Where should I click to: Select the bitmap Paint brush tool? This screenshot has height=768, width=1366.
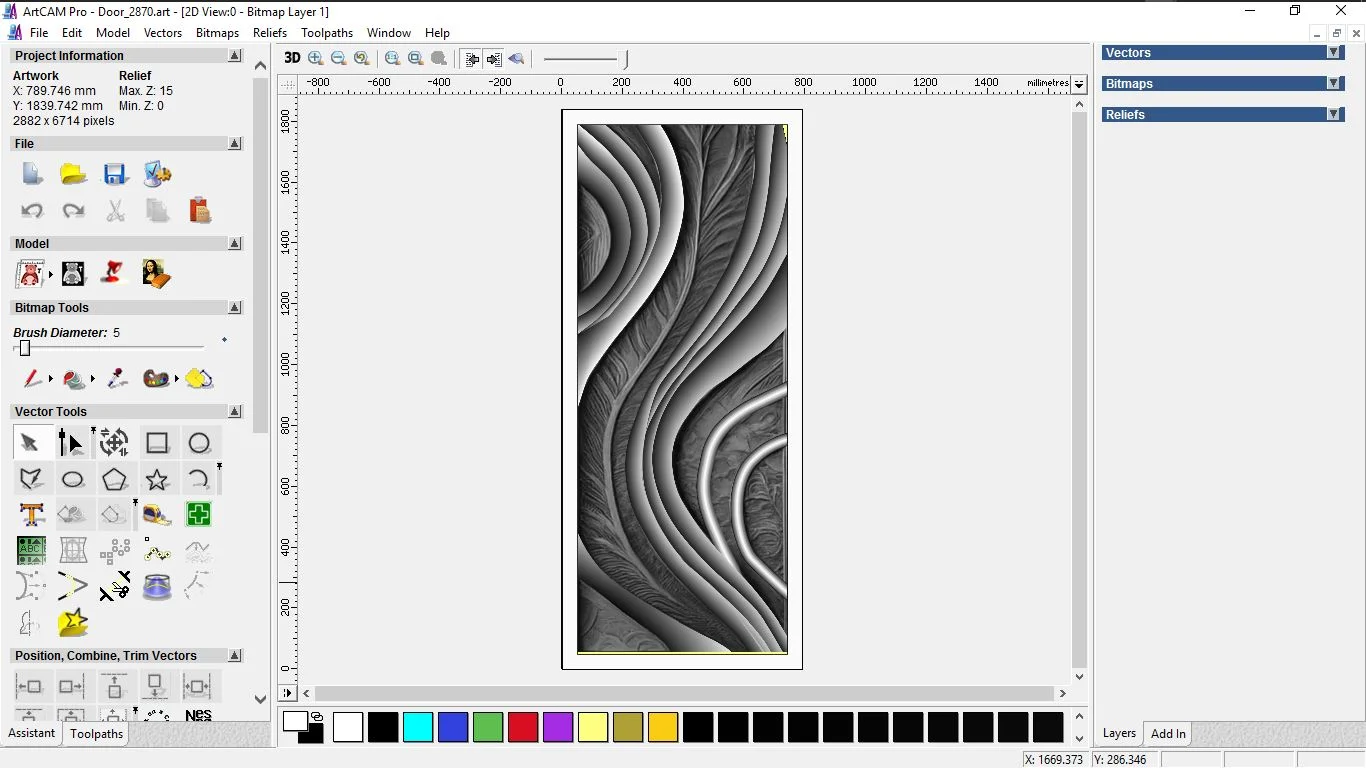click(x=32, y=379)
